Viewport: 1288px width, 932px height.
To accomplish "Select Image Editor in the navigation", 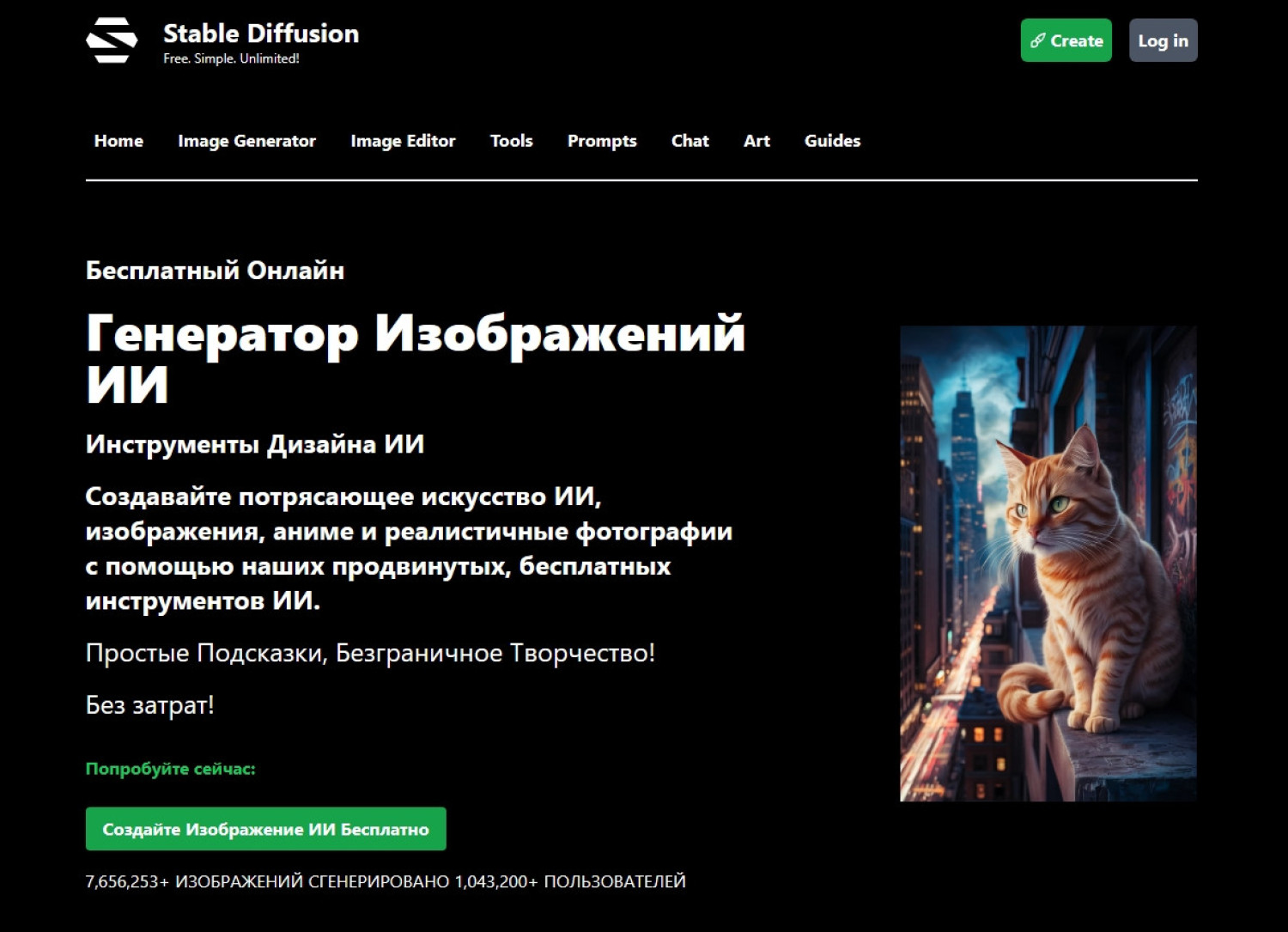I will (403, 141).
